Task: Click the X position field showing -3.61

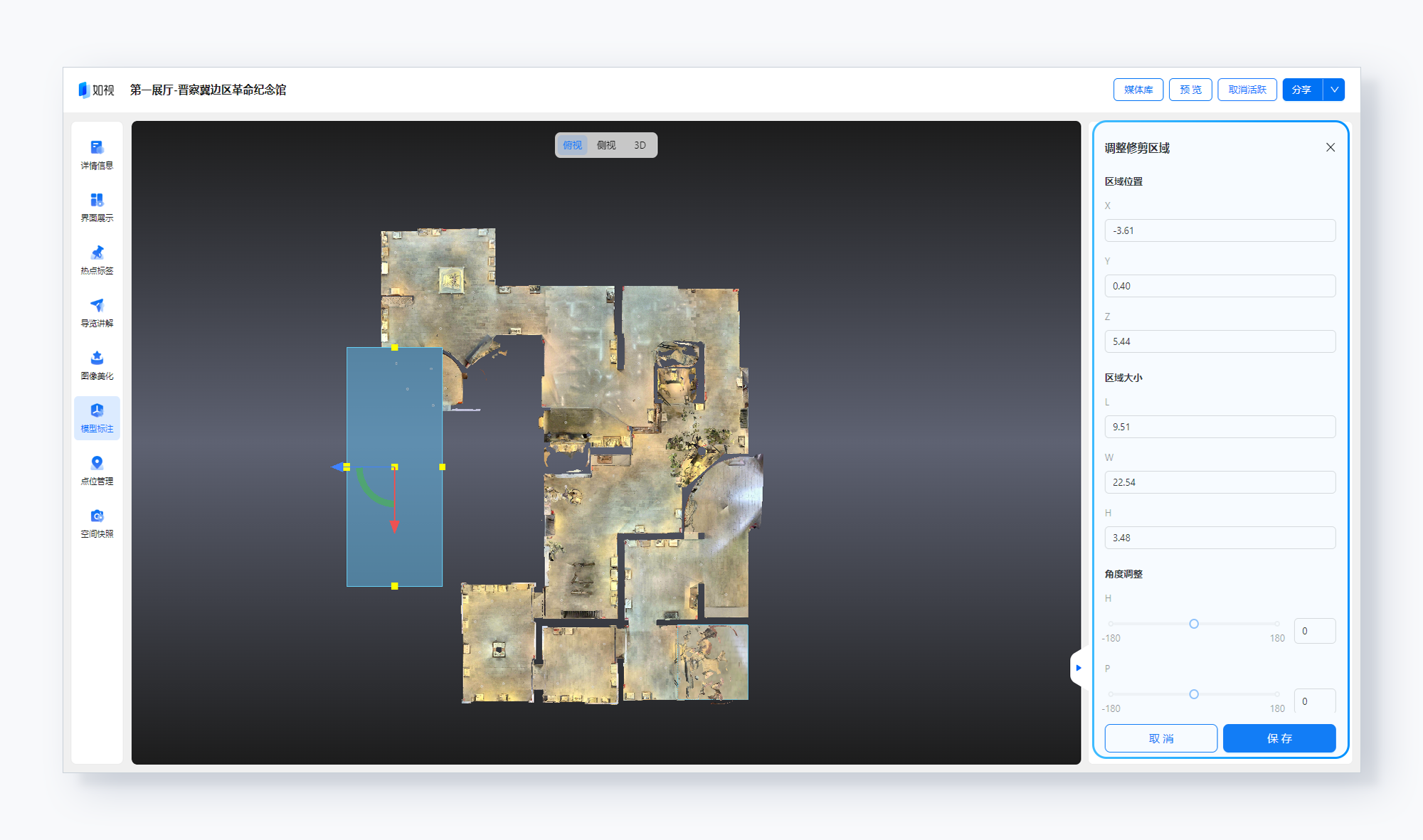Action: click(x=1220, y=230)
